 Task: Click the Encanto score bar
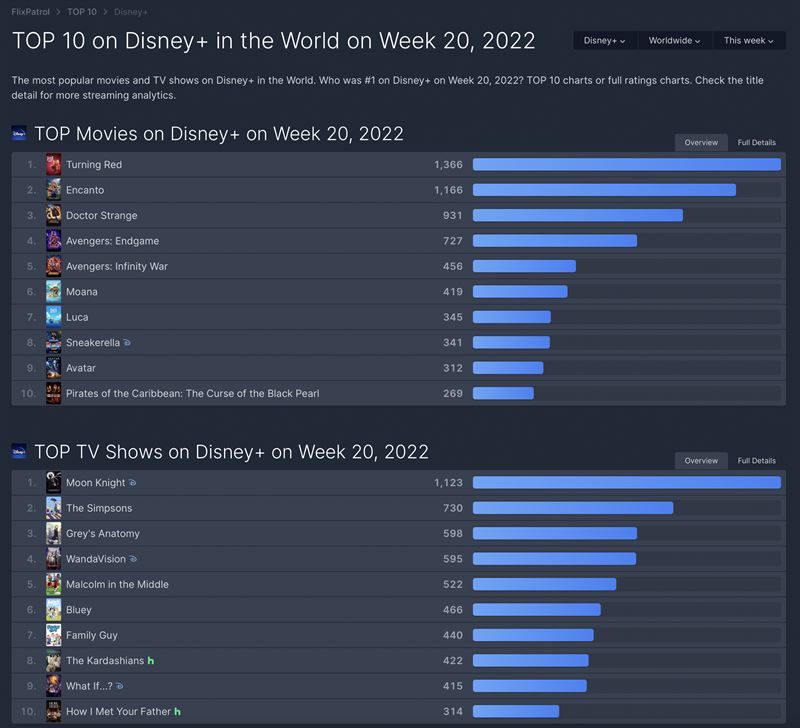[x=604, y=190]
